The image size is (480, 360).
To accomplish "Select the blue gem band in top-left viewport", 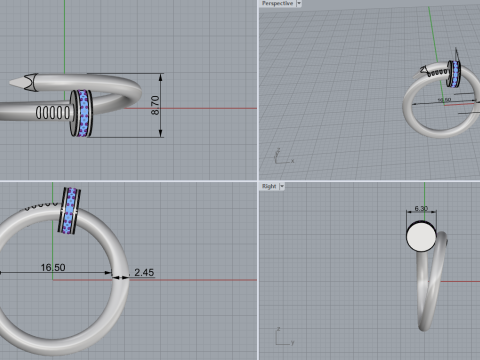I will tap(83, 113).
